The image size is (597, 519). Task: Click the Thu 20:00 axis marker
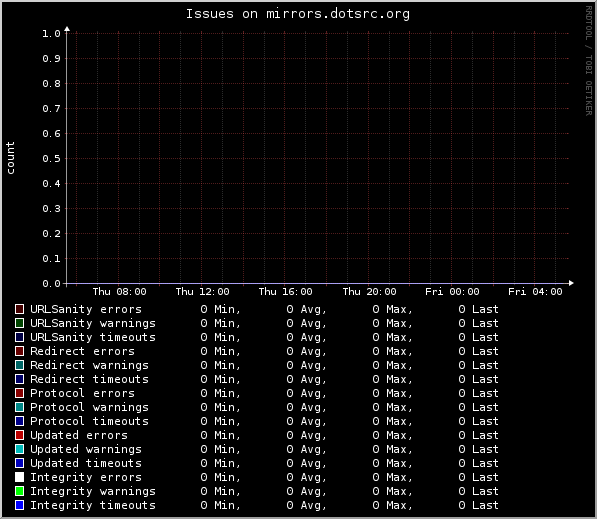pos(369,292)
